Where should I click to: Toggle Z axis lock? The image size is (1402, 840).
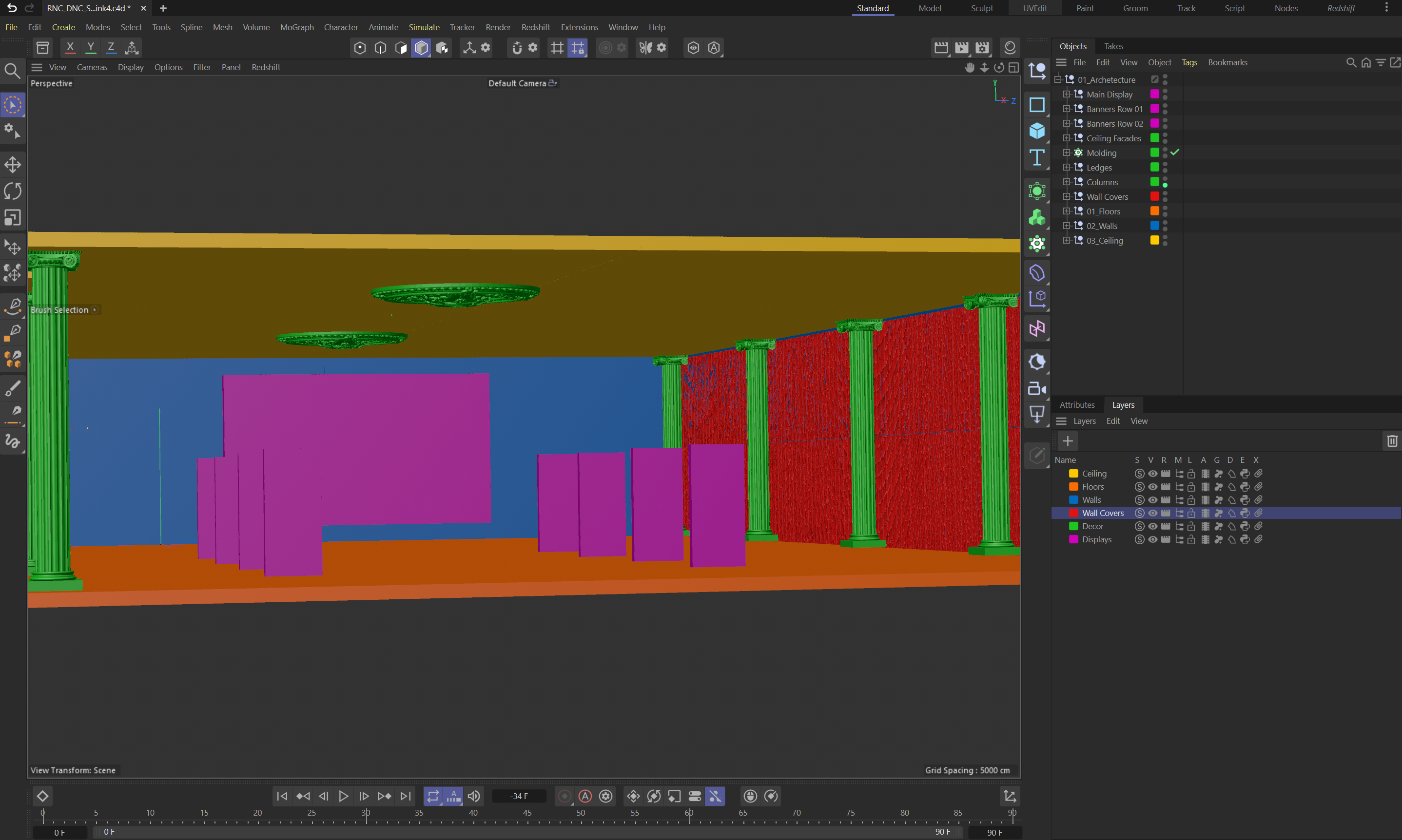click(111, 48)
